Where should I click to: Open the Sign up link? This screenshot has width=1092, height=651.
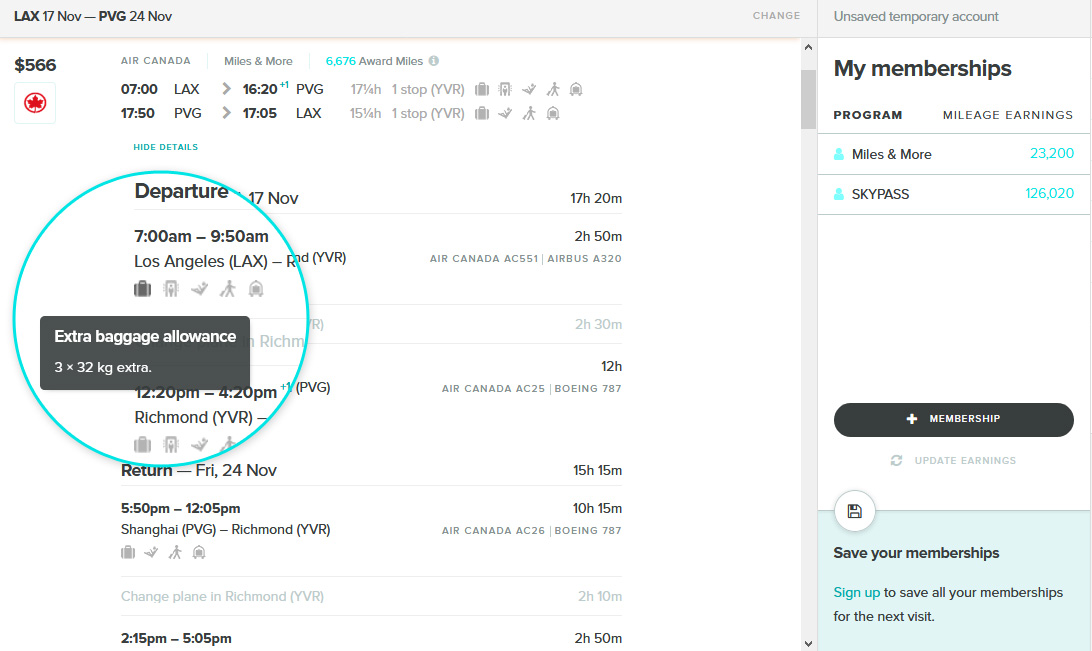(x=857, y=593)
